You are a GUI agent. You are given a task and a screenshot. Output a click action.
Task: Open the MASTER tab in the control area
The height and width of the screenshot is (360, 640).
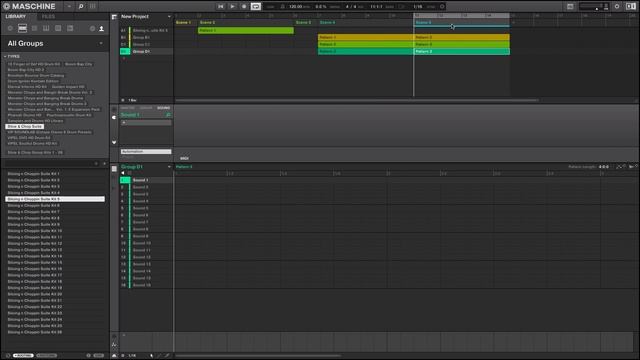point(127,108)
